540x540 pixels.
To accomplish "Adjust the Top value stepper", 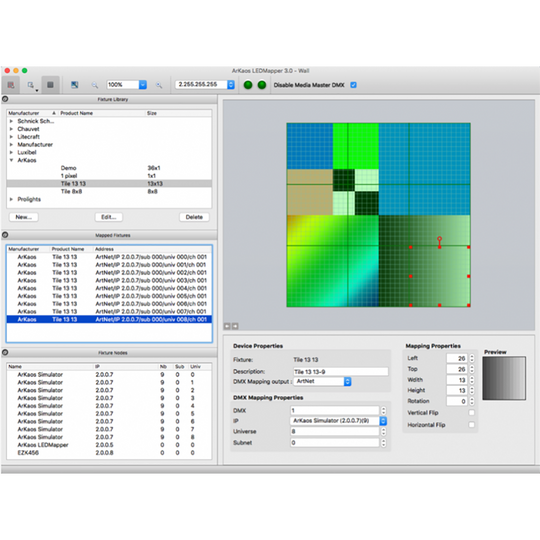I will (471, 369).
